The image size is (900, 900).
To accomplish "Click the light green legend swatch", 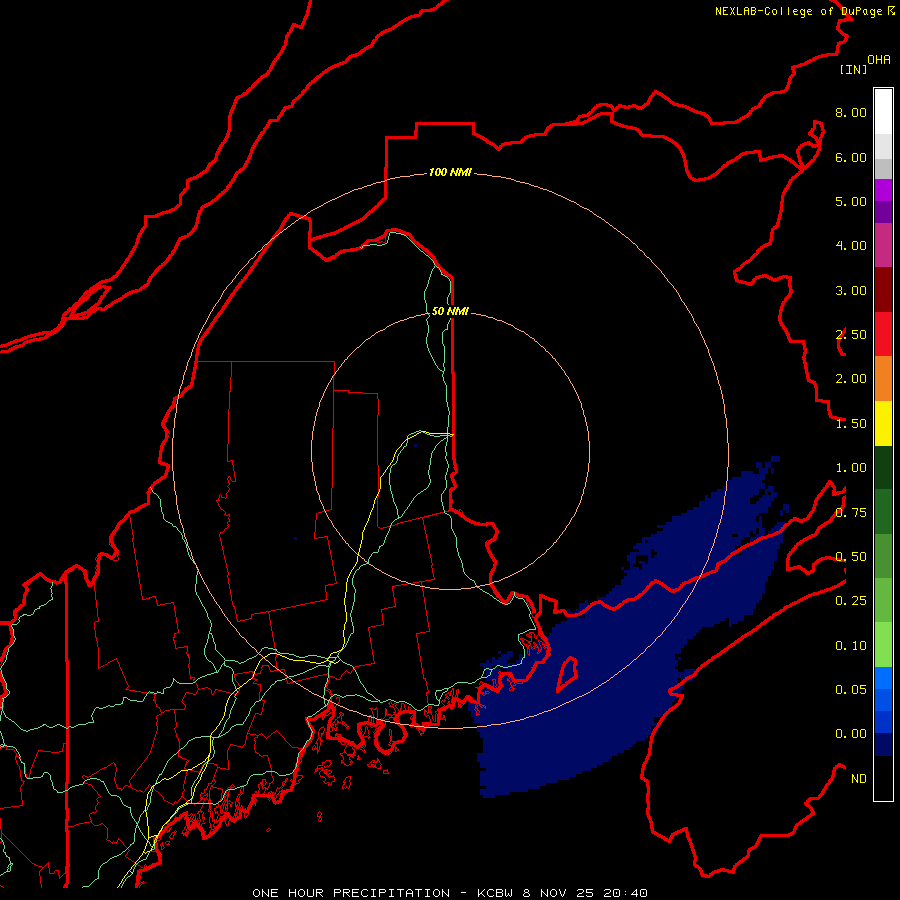I will tap(883, 645).
